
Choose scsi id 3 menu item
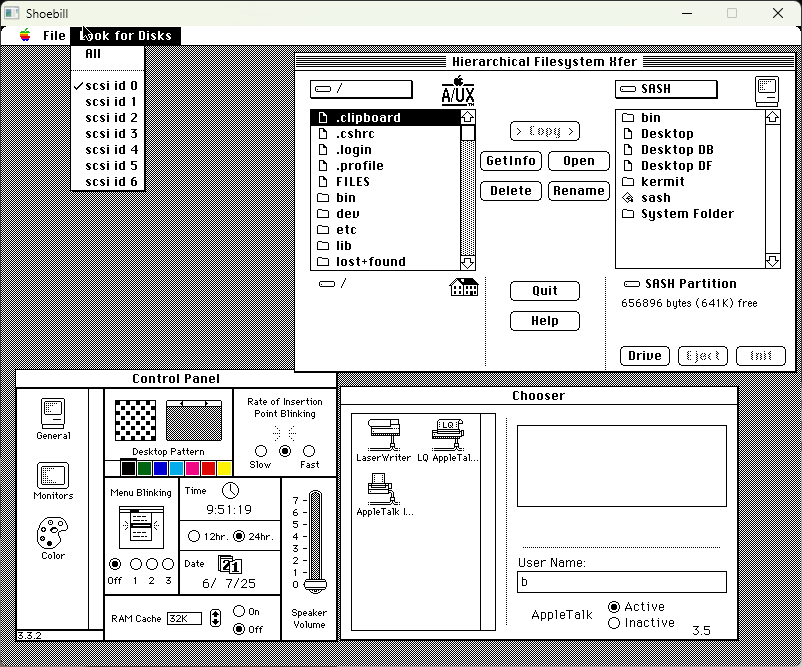(108, 134)
